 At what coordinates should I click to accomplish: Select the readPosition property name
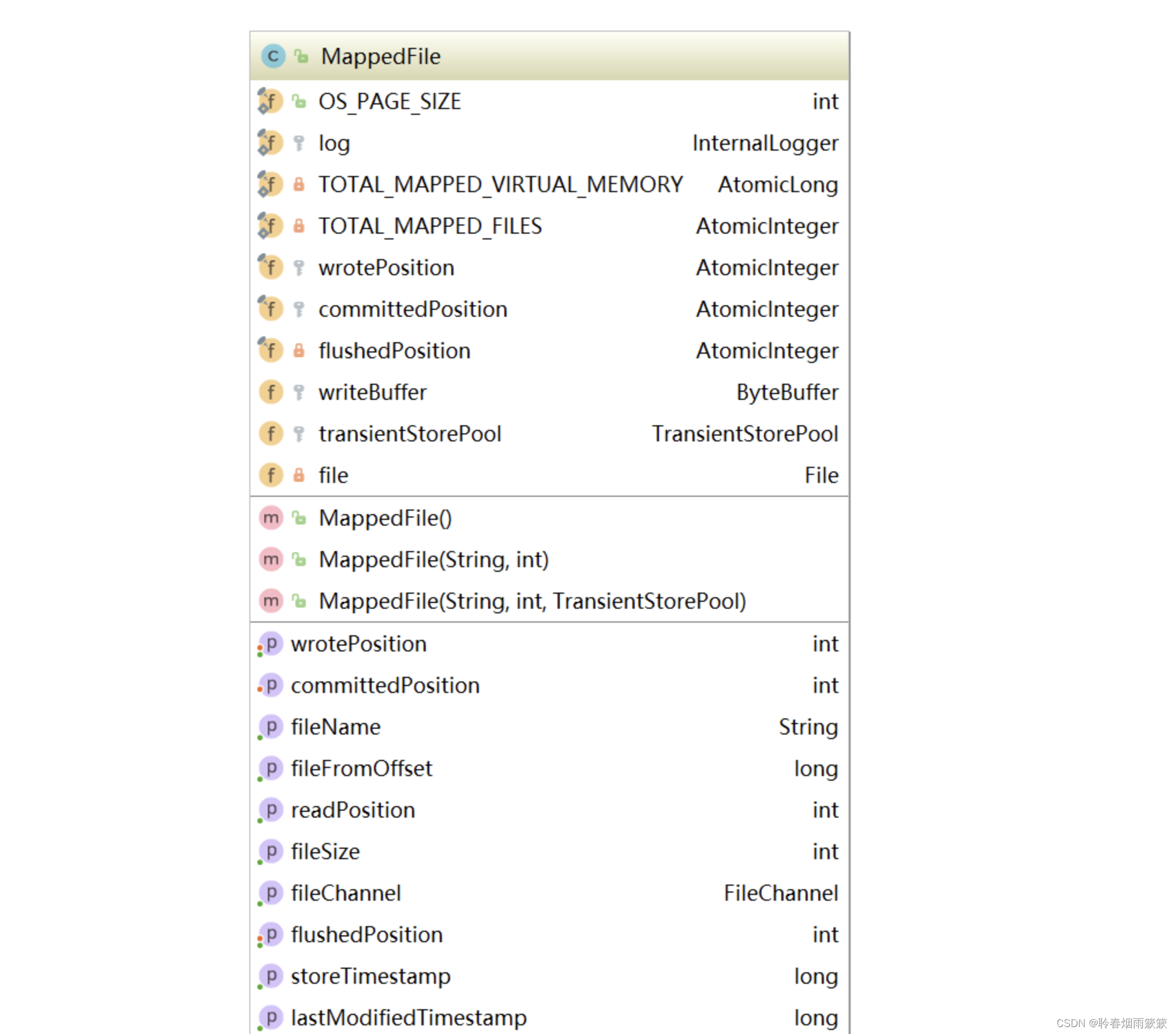pyautogui.click(x=353, y=810)
